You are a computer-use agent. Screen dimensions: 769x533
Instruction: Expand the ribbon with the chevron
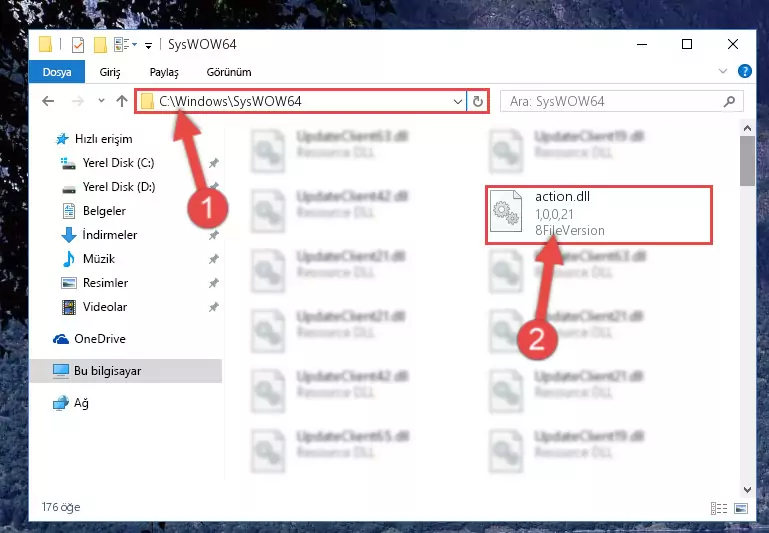tap(722, 71)
